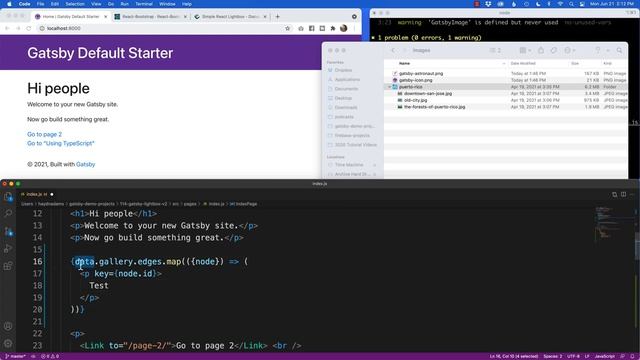Click Gatsby Default Starter header title link
The height and width of the screenshot is (360, 640).
click(x=100, y=53)
